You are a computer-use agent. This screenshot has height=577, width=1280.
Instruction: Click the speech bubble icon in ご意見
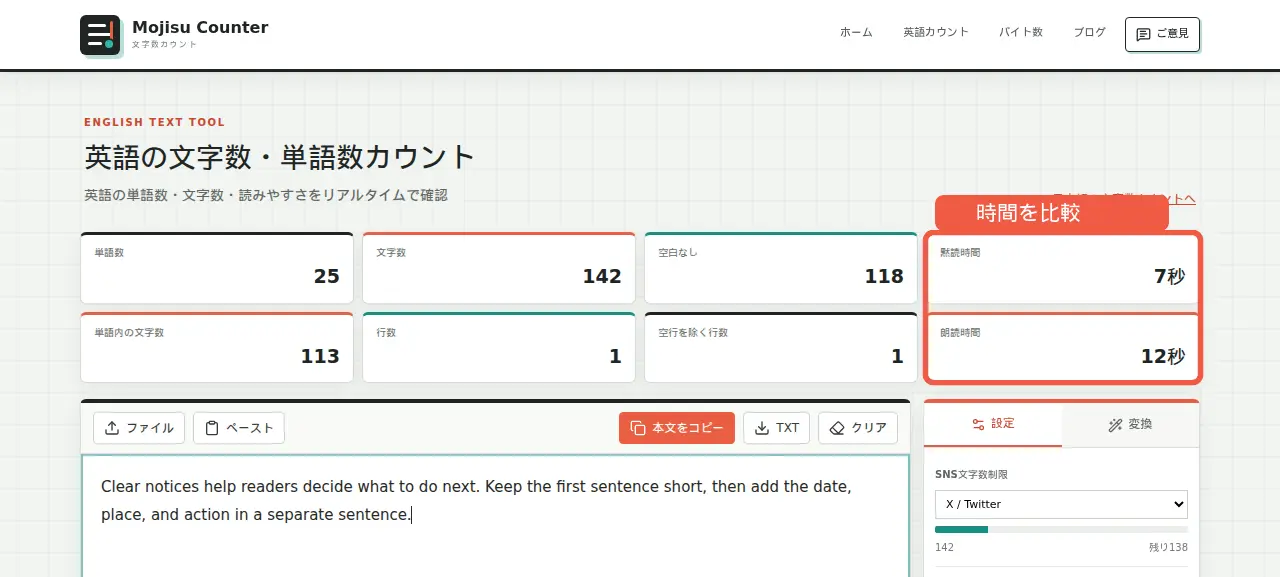coord(1144,34)
